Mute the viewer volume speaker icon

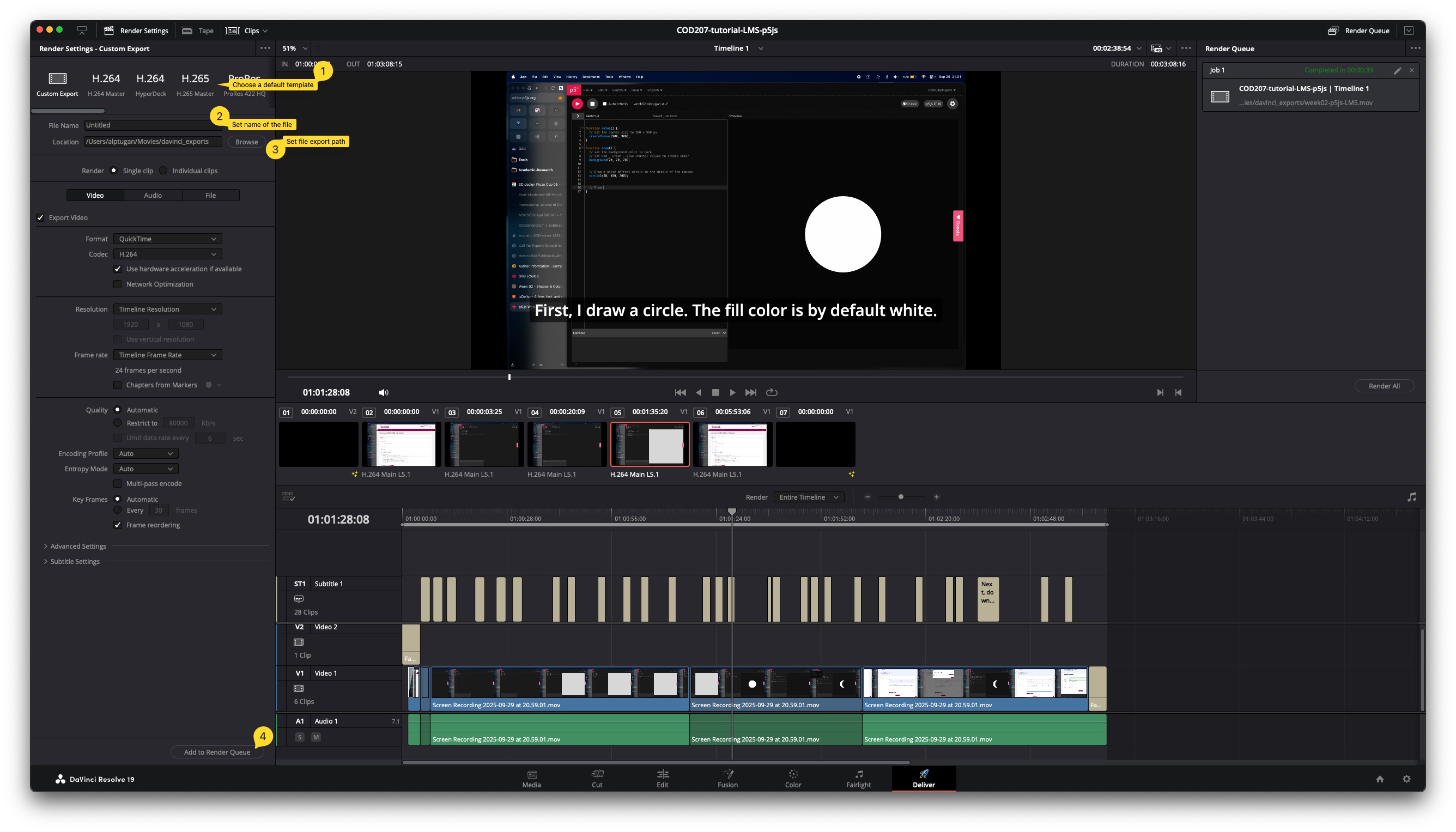tap(384, 393)
